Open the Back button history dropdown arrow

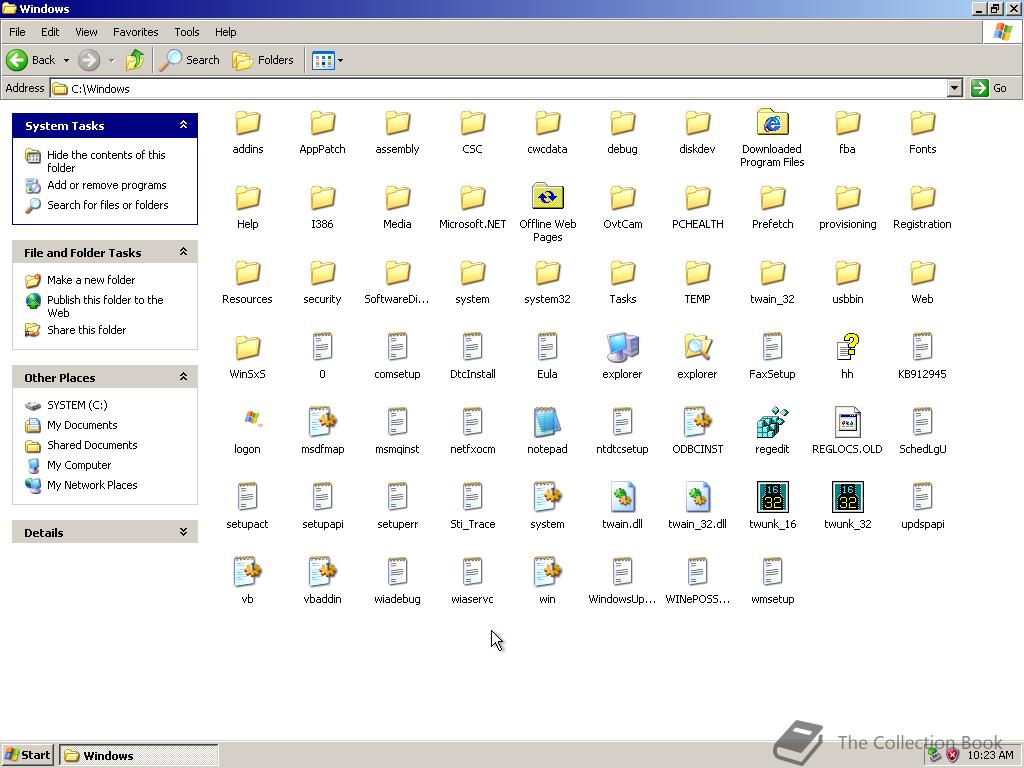66,60
